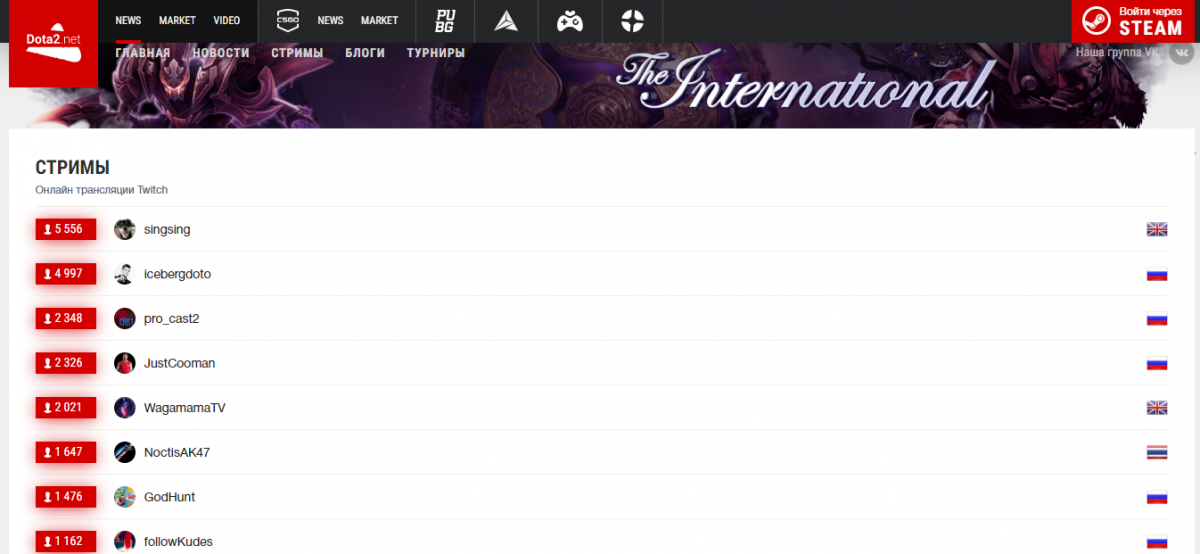Click the 4 997 viewers badge
This screenshot has height=554, width=1200.
click(66, 274)
